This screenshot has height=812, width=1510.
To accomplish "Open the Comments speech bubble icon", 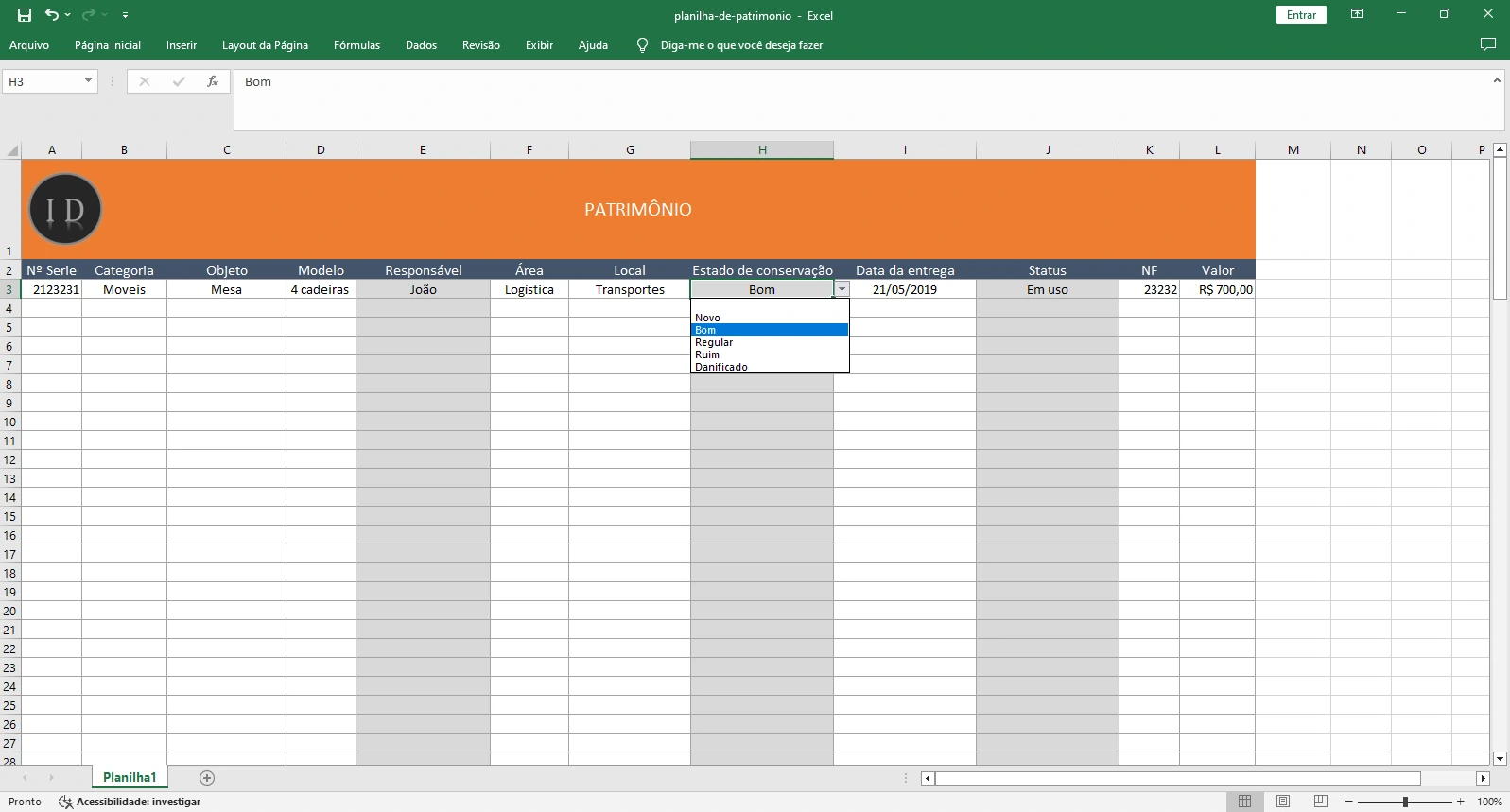I will [1487, 45].
